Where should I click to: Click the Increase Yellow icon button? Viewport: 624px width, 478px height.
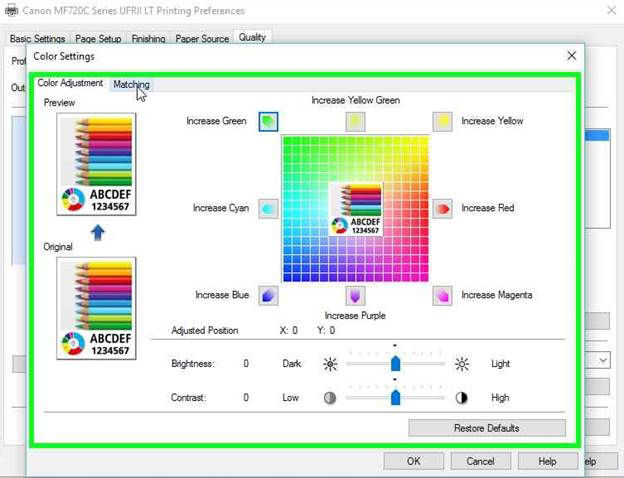pyautogui.click(x=443, y=121)
